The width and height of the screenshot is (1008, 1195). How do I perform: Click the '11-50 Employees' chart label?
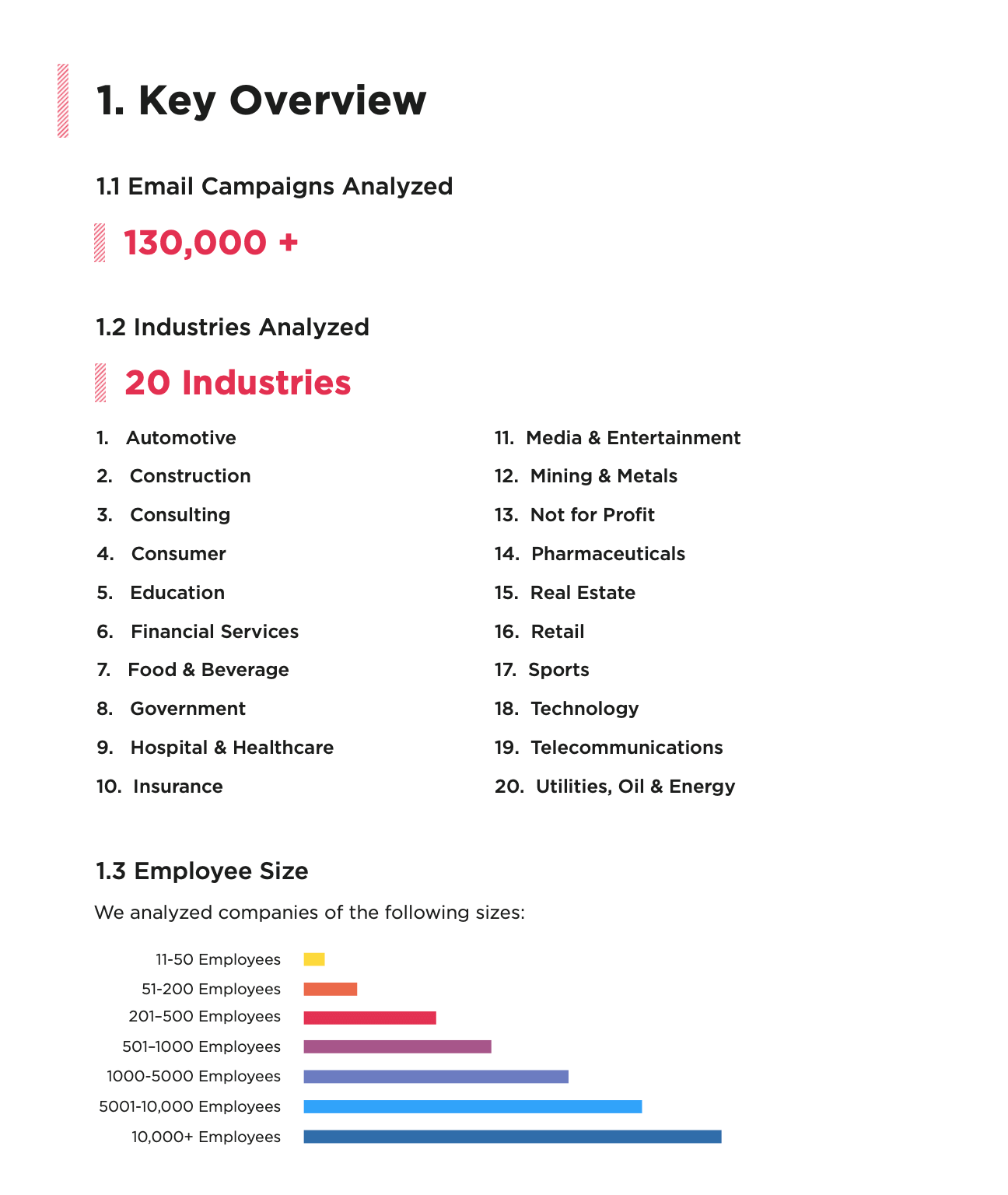tap(218, 960)
